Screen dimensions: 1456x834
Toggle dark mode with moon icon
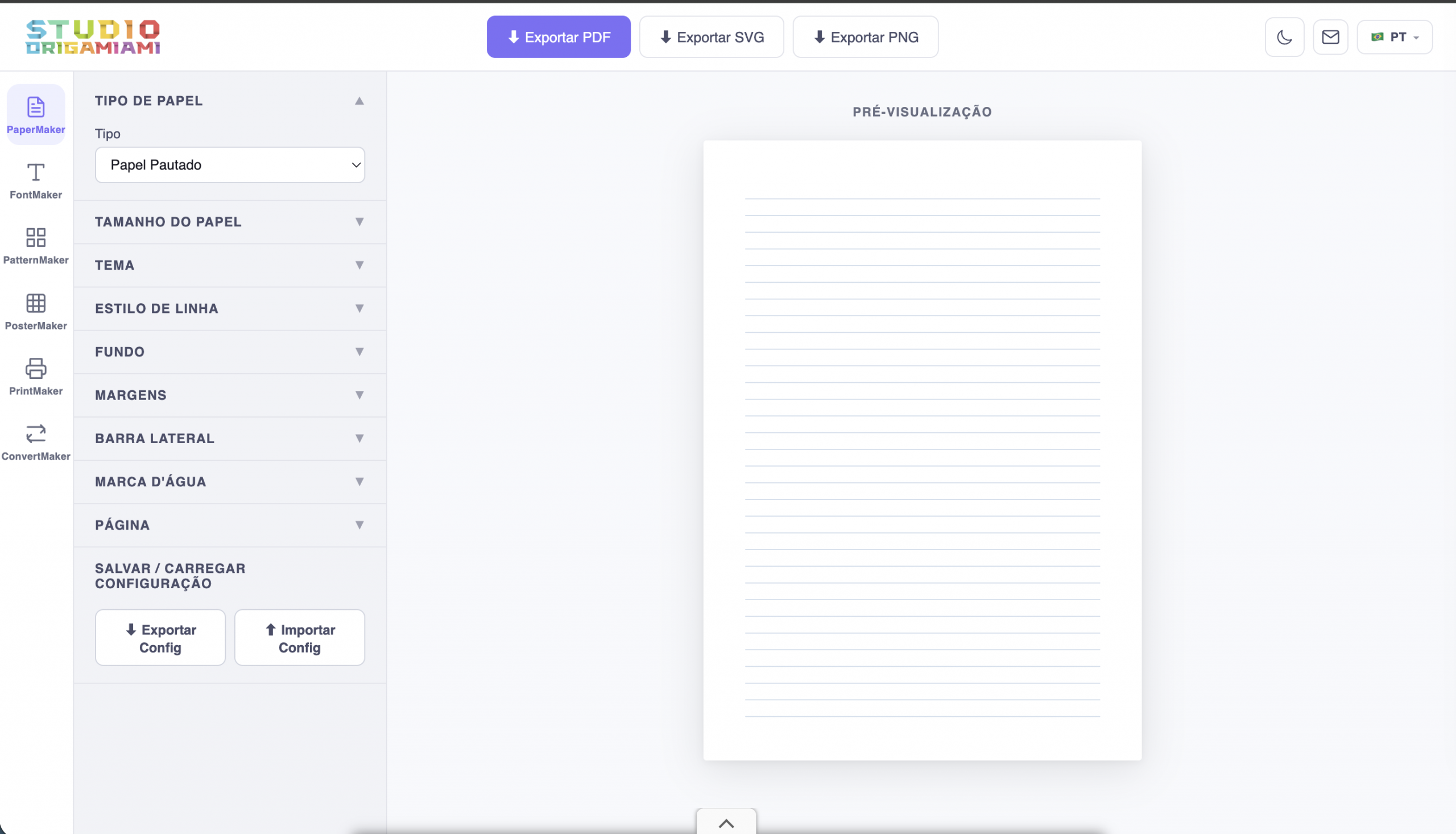1284,37
